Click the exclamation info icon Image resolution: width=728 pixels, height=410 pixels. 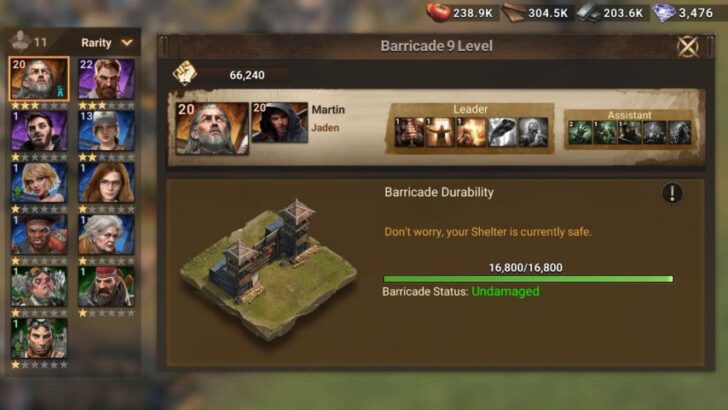tap(672, 193)
